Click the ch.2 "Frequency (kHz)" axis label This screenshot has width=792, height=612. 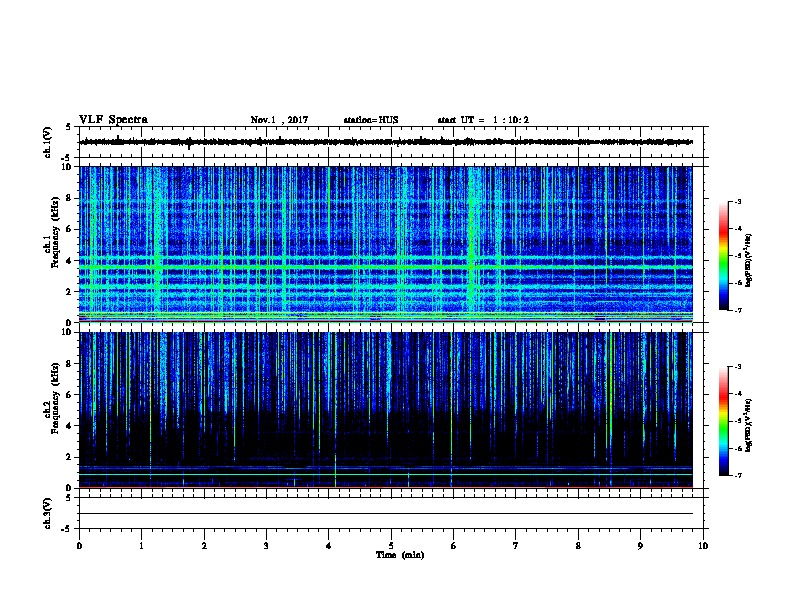[55, 398]
